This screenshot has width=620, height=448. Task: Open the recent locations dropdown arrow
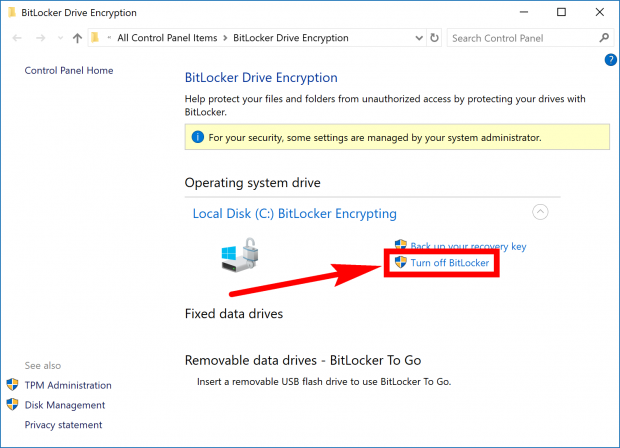click(58, 38)
